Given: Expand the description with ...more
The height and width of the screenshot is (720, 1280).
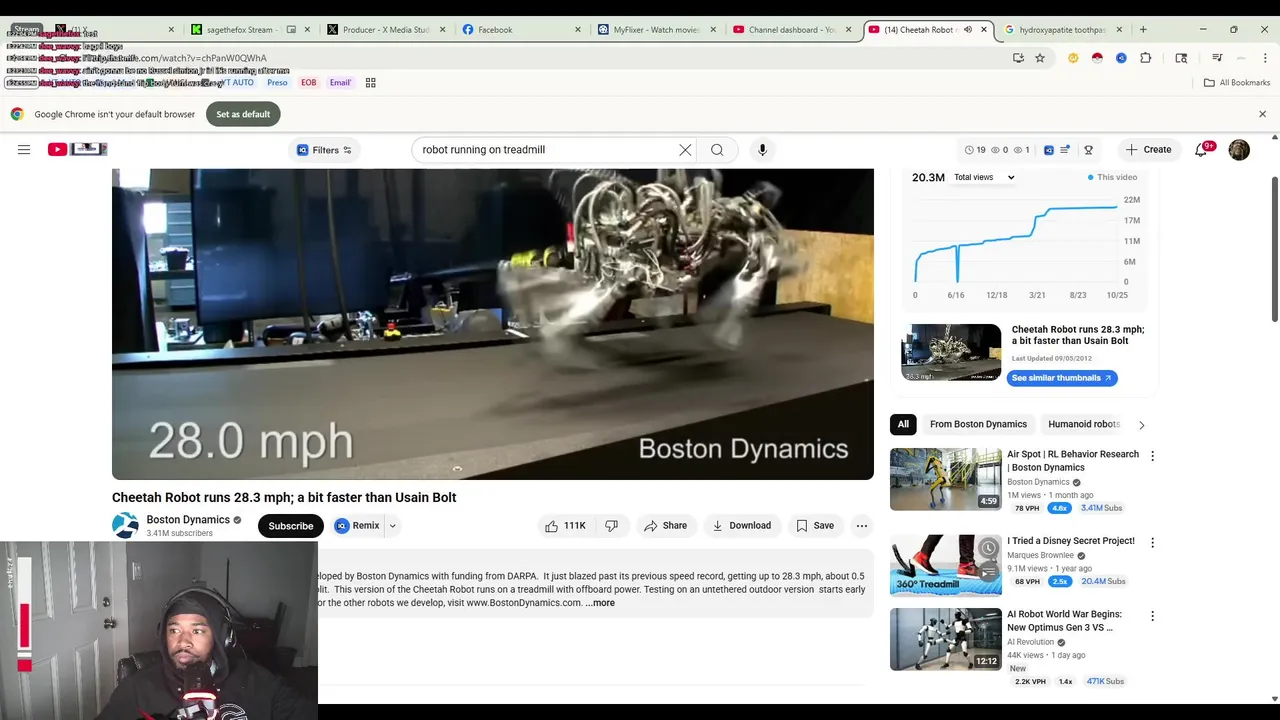Looking at the screenshot, I should [x=600, y=603].
